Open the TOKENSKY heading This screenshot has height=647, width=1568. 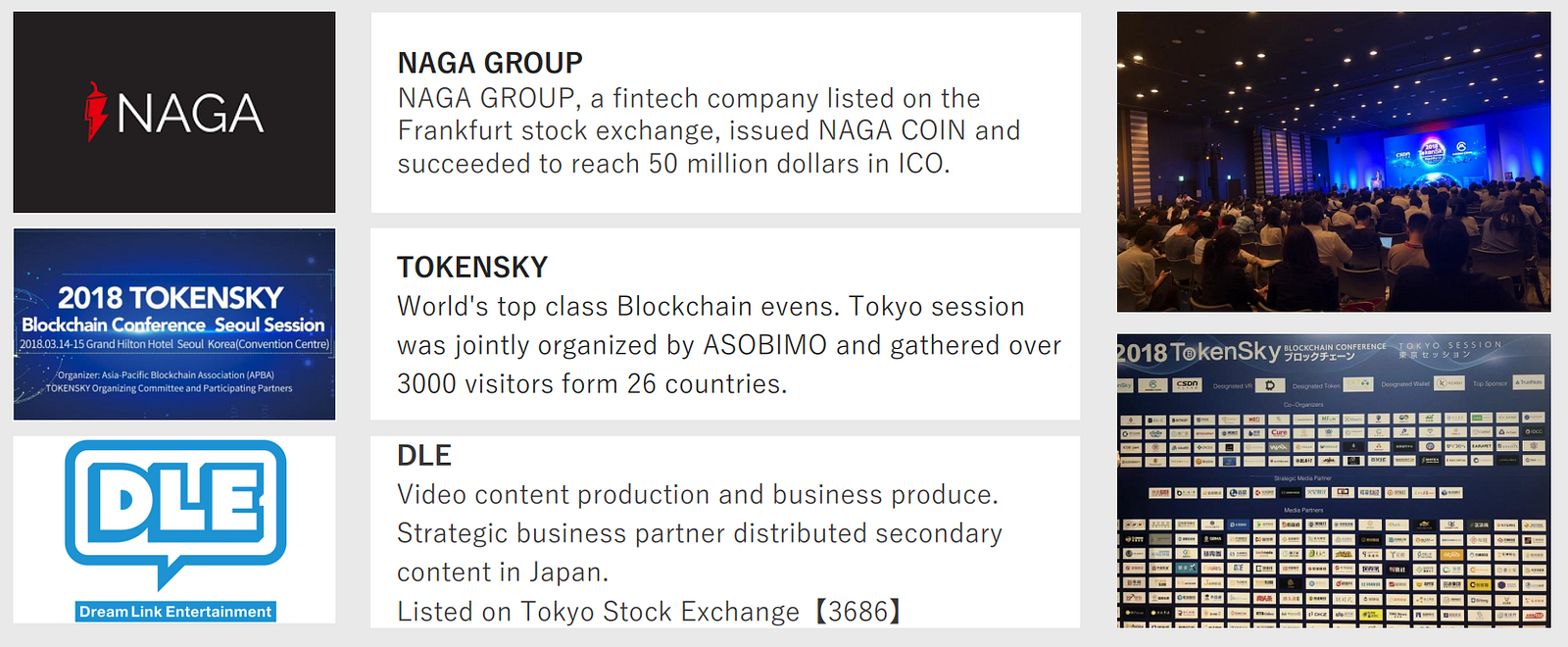click(472, 267)
